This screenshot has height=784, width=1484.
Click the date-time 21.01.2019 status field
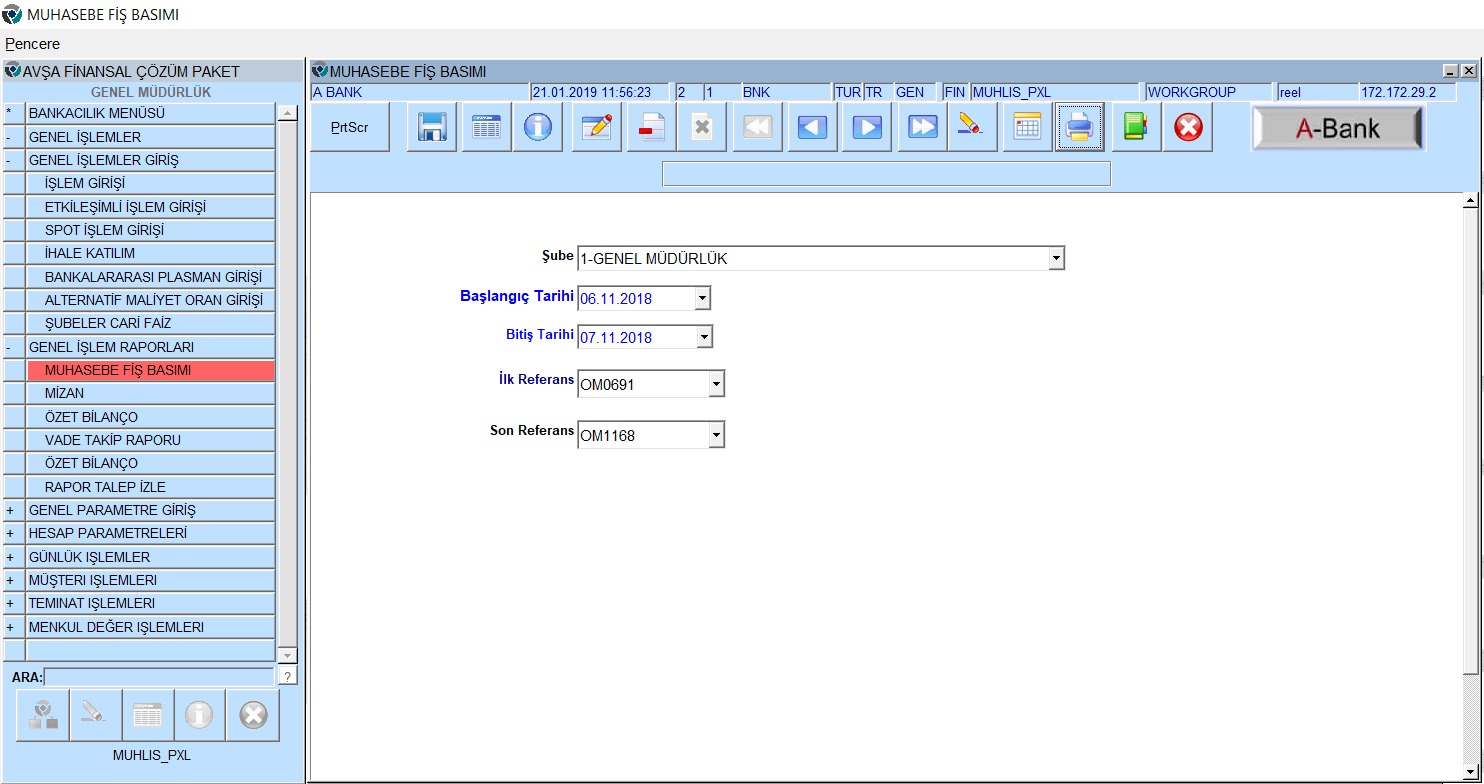(x=599, y=92)
